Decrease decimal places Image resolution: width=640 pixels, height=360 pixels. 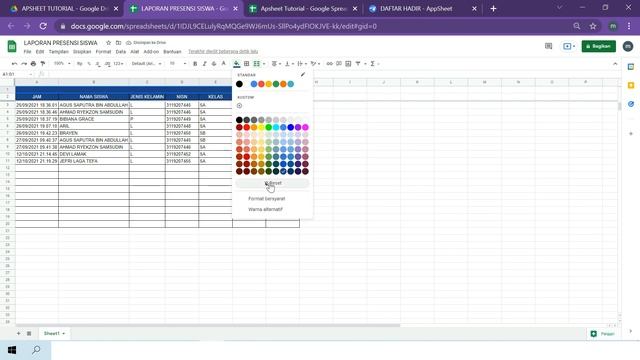pyautogui.click(x=98, y=64)
